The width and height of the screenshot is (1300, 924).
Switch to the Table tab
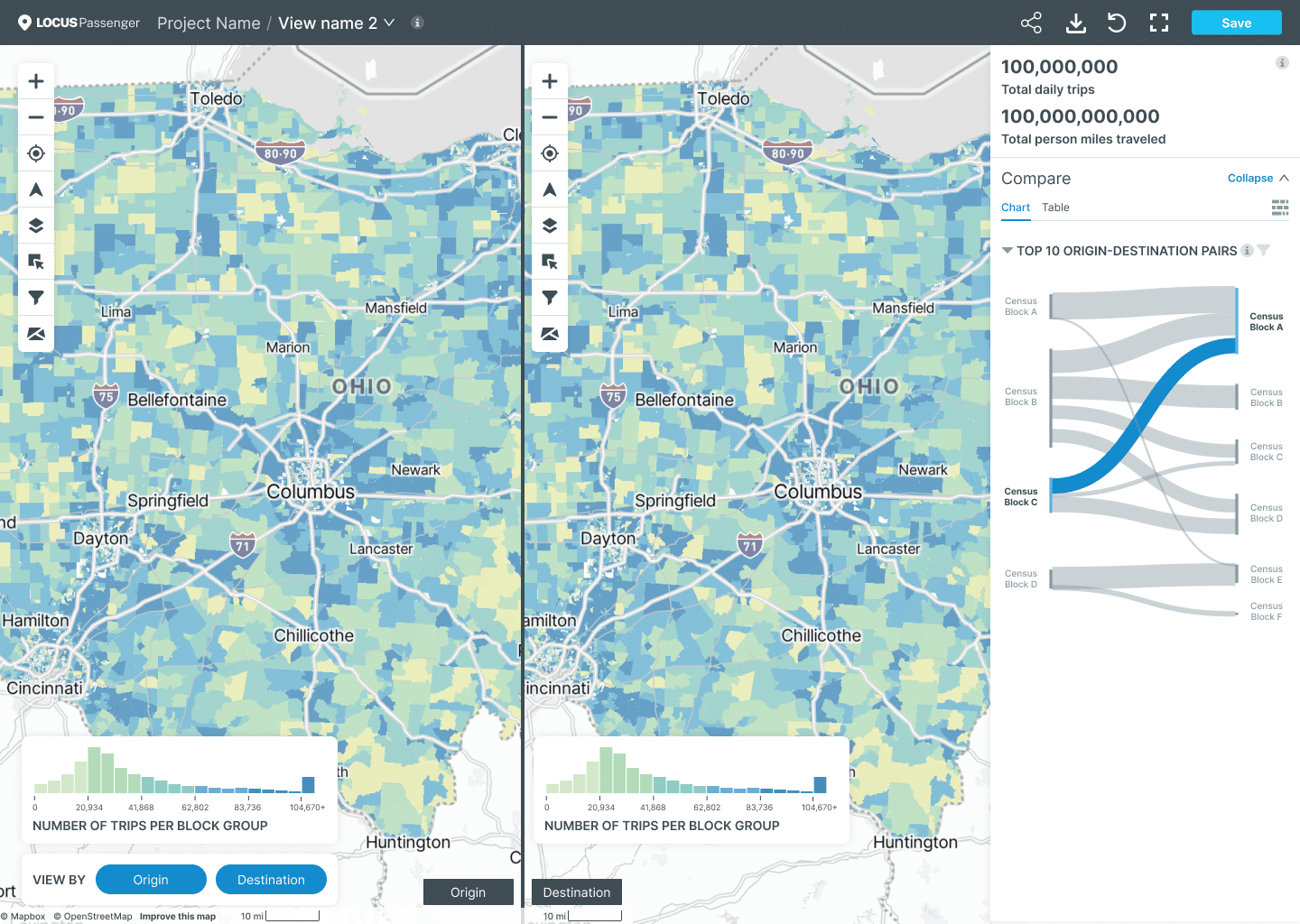pyautogui.click(x=1055, y=208)
